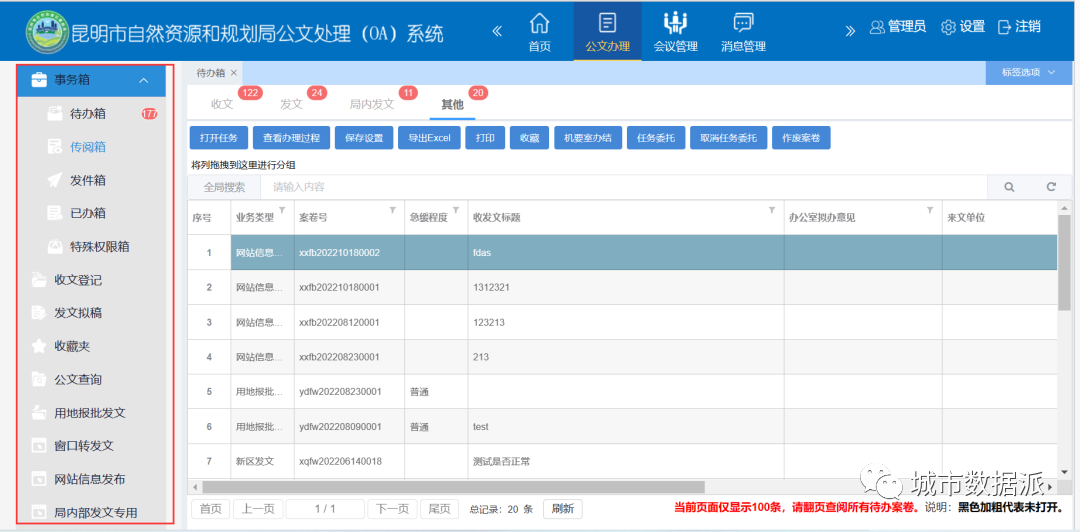Click the refresh arrow icon in search bar
1080x532 pixels.
(1051, 187)
